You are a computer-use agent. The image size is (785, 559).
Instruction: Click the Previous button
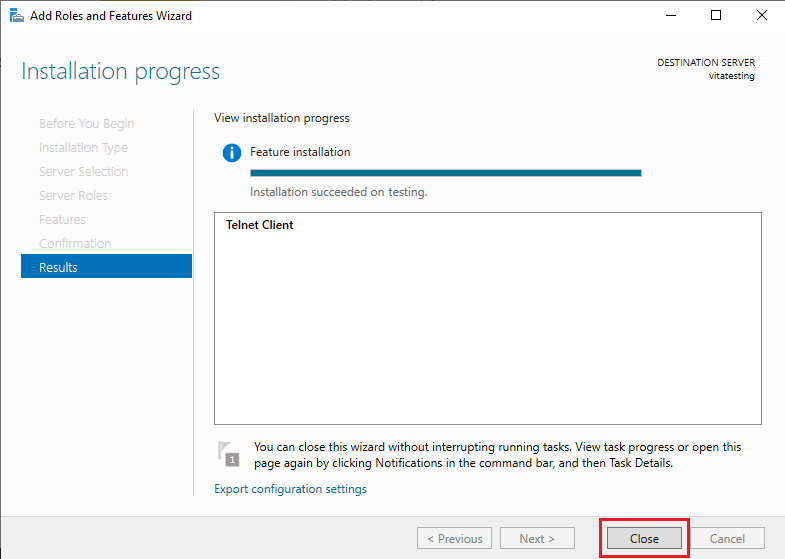[x=454, y=538]
